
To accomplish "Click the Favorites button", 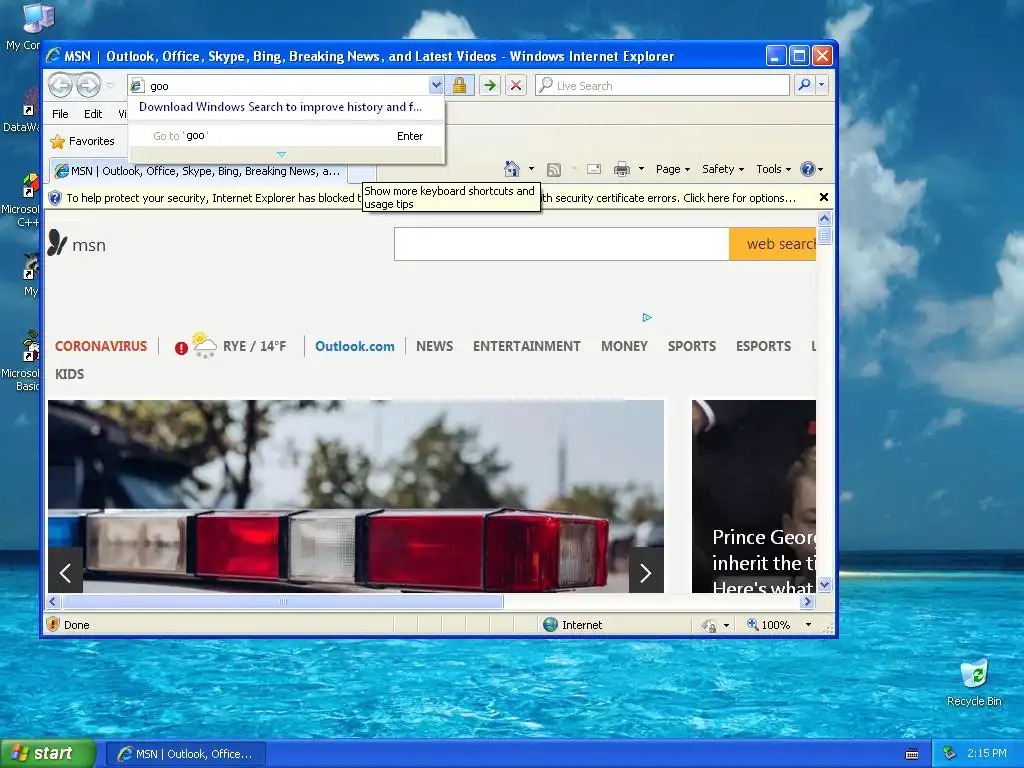I will point(83,141).
